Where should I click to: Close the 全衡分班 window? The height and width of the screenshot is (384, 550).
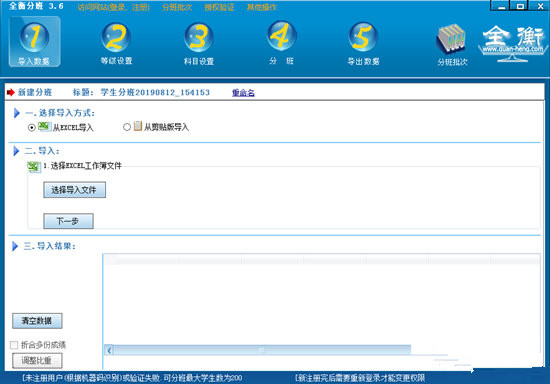click(540, 6)
